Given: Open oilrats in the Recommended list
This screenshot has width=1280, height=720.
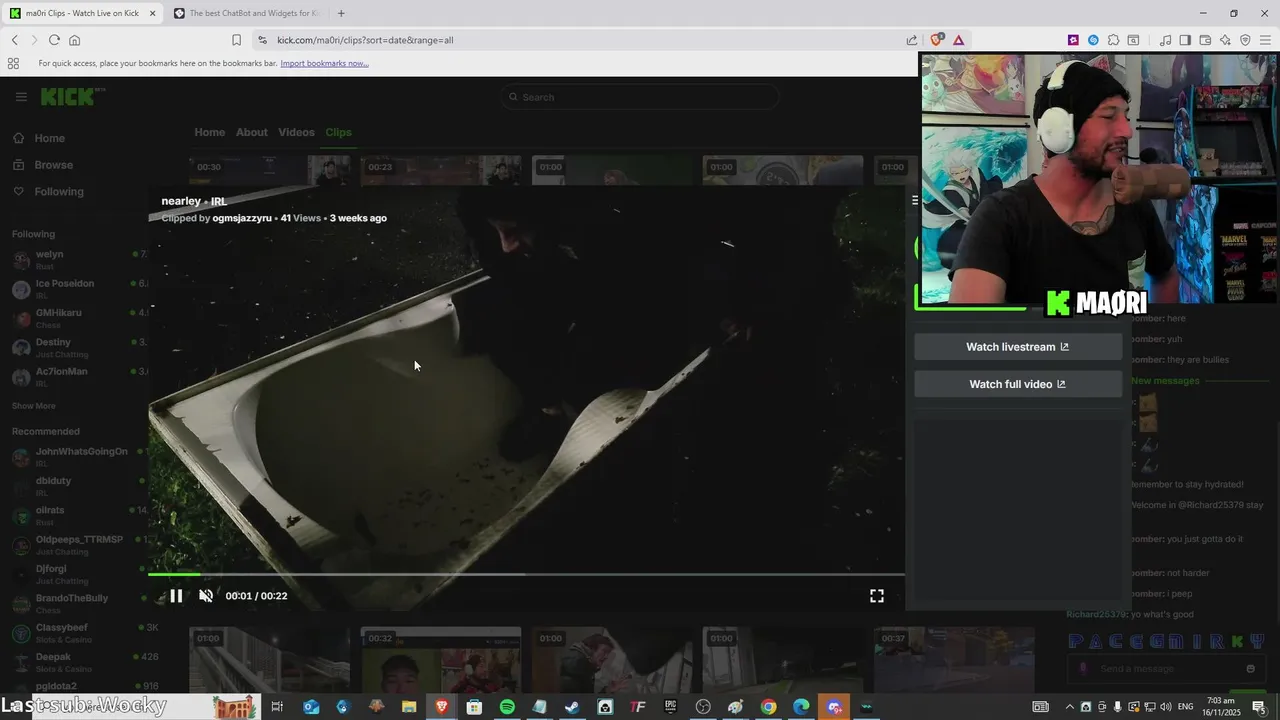Looking at the screenshot, I should pyautogui.click(x=80, y=516).
